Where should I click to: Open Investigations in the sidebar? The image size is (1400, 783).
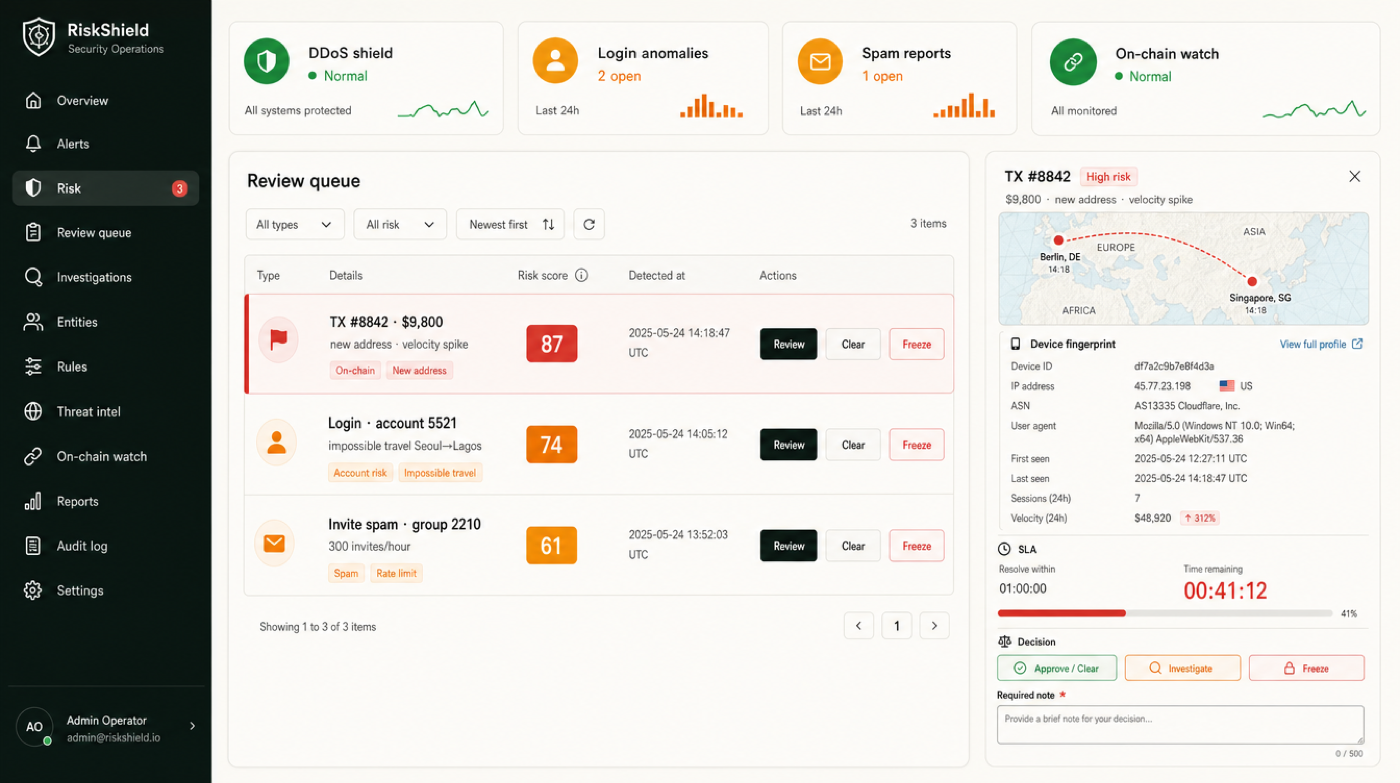(106, 277)
